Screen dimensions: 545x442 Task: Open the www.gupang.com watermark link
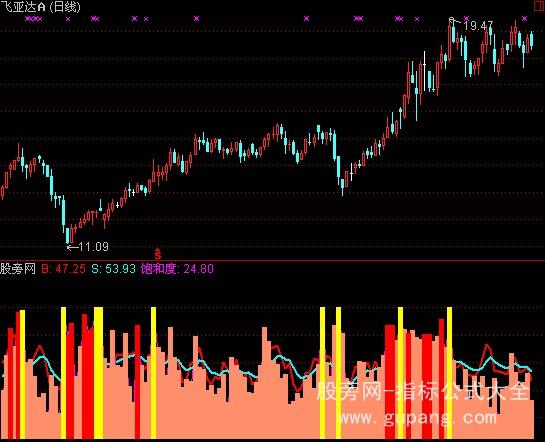[x=417, y=418]
